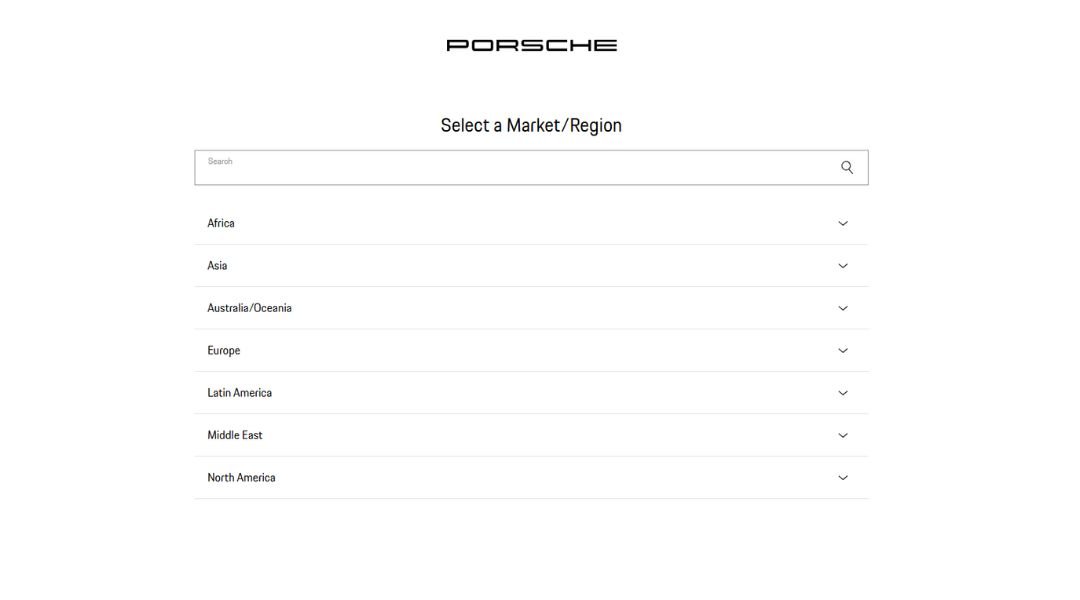
Task: Click the chevron beside North America
Action: [x=843, y=478]
